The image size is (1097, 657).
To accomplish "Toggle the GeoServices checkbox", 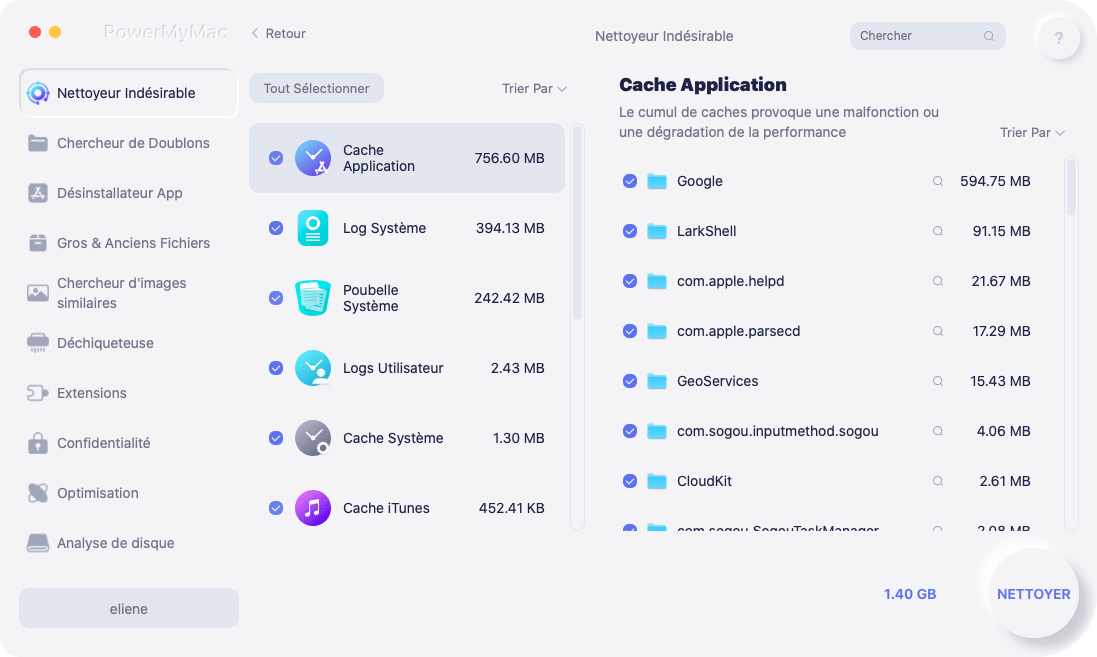I will (x=630, y=381).
